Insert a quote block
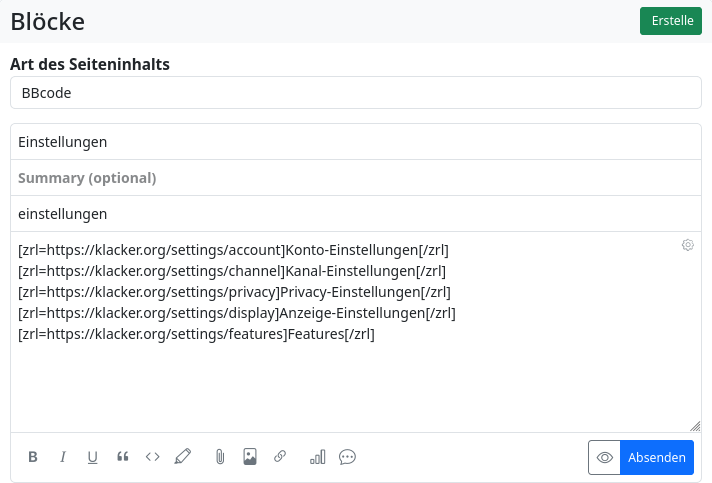 coord(123,457)
